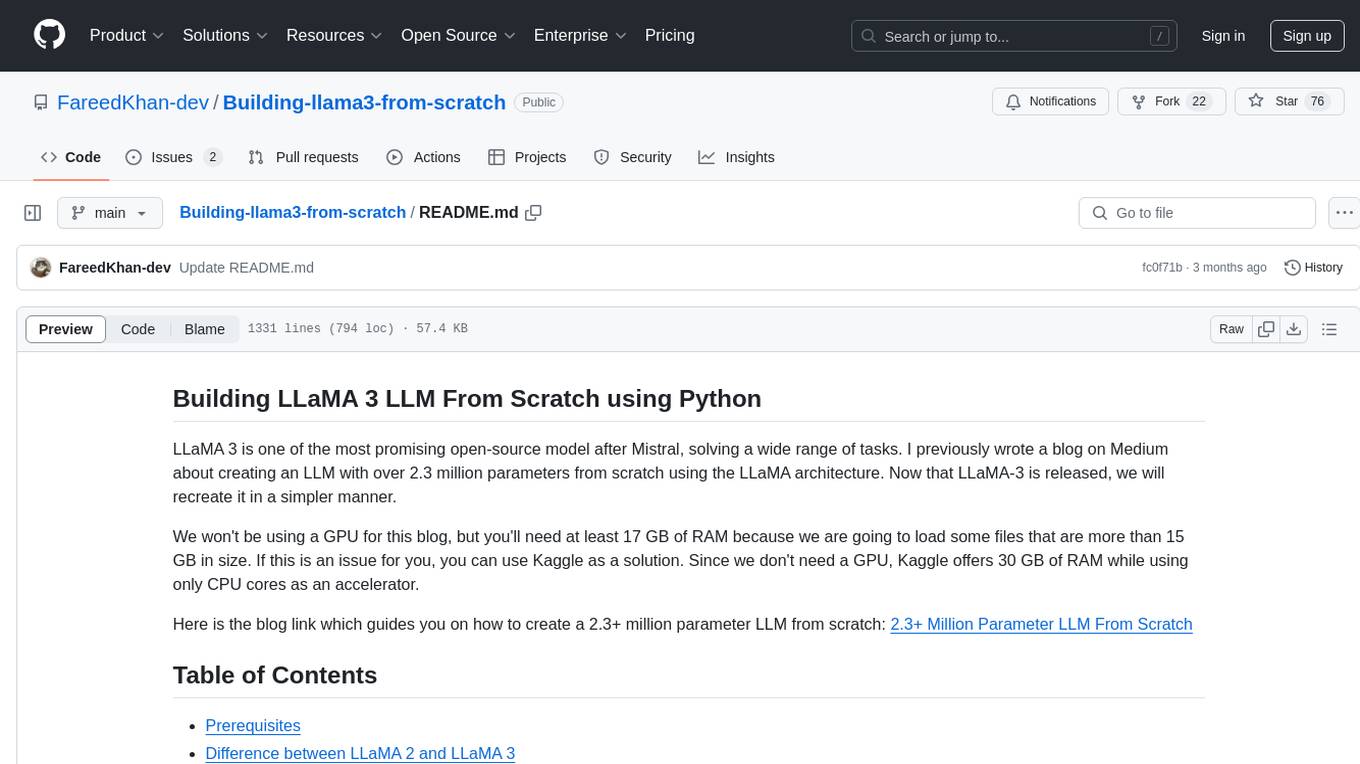Open the Building-llama3-from-scratch repository title link
The image size is (1360, 764).
[x=364, y=102]
